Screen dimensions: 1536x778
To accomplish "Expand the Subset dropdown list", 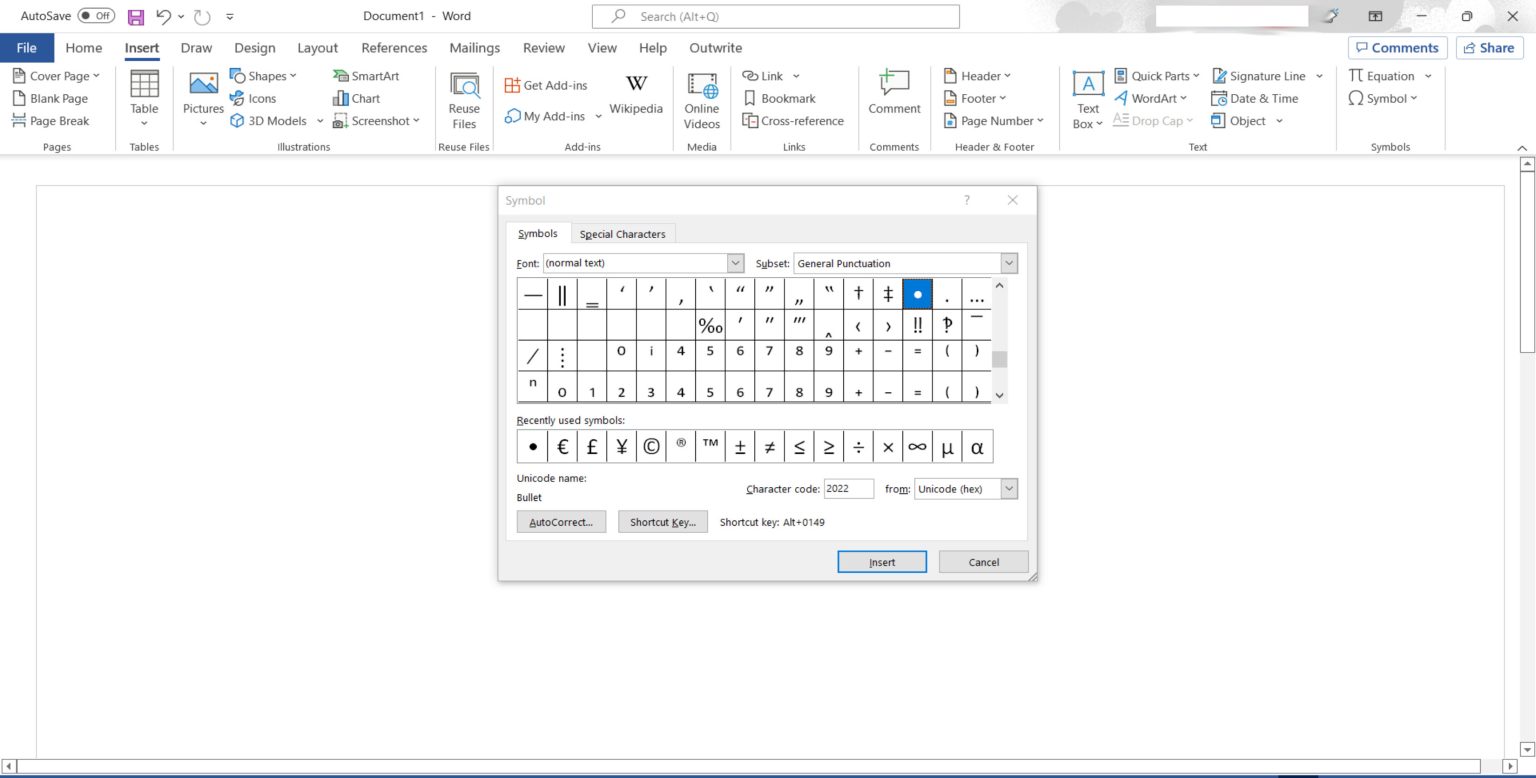I will point(1008,263).
